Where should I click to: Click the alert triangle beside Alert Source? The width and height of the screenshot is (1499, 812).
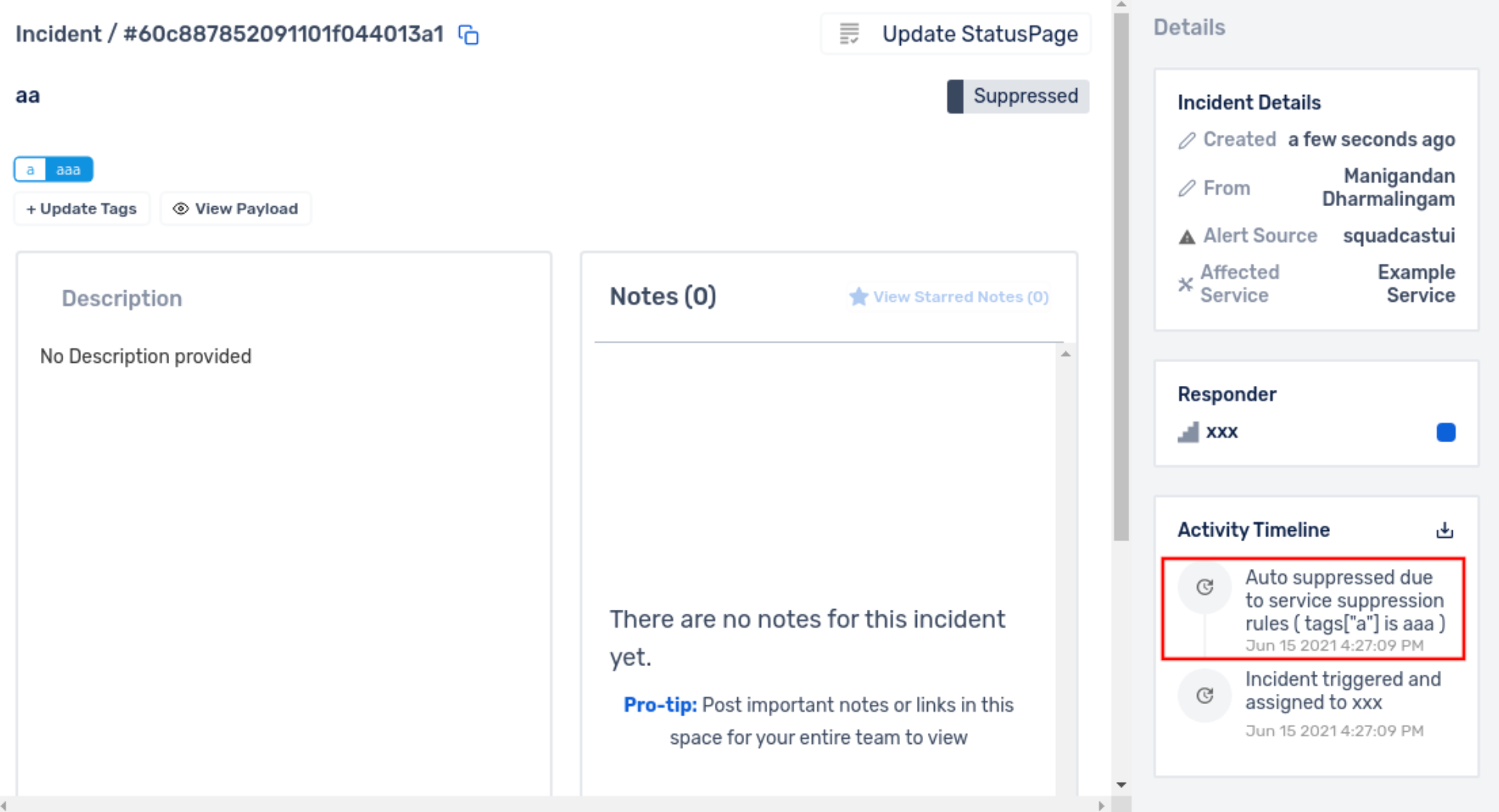(x=1186, y=235)
